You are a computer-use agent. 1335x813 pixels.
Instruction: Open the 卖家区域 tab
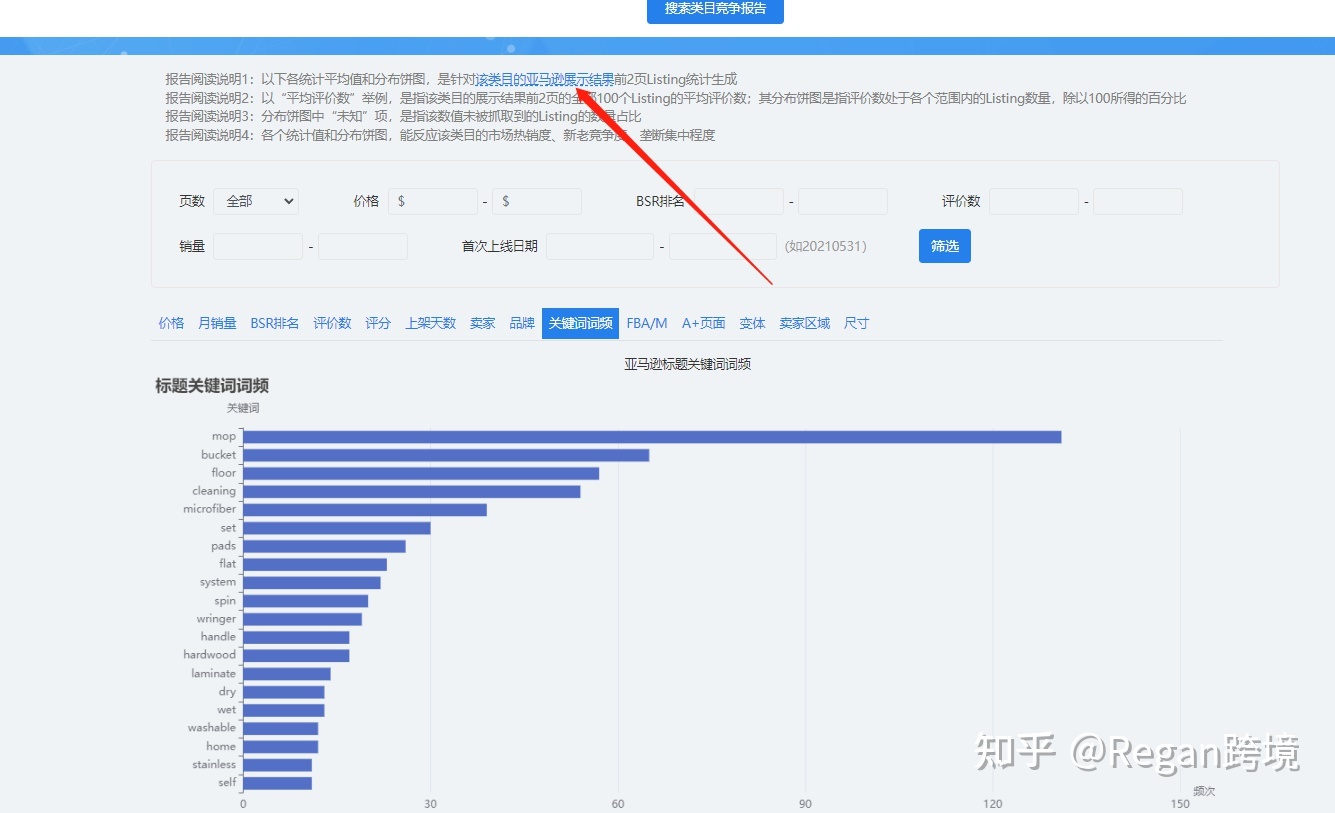tap(805, 323)
